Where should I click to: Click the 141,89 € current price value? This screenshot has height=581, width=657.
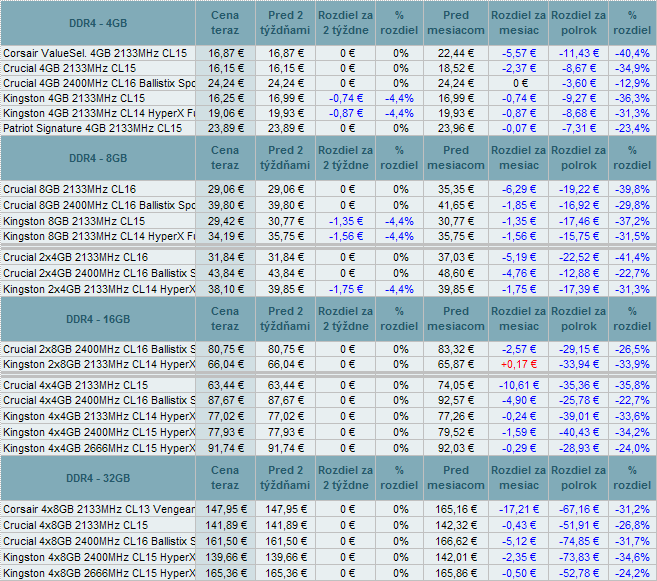coord(226,525)
